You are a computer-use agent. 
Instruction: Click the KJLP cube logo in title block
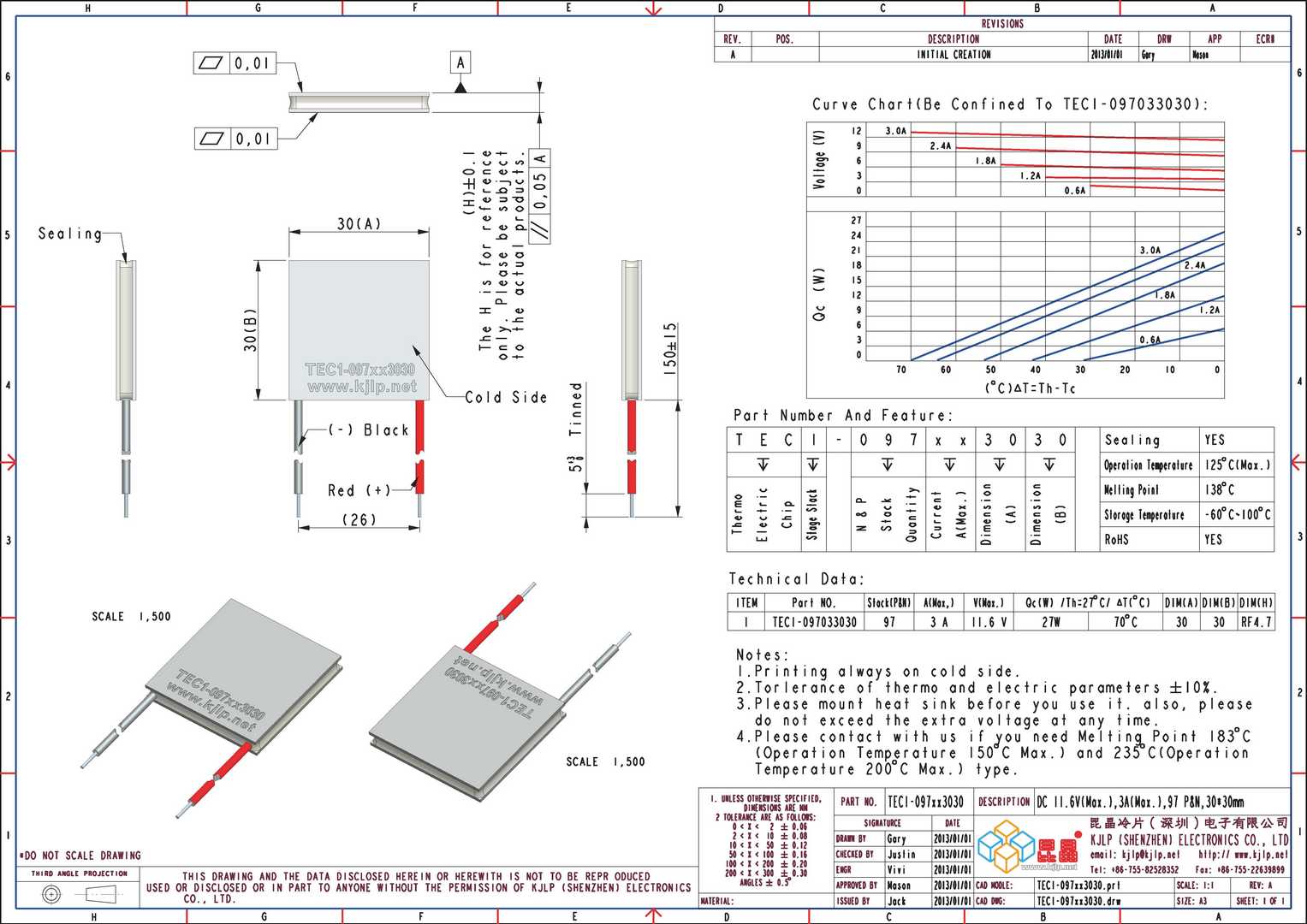pyautogui.click(x=1006, y=844)
